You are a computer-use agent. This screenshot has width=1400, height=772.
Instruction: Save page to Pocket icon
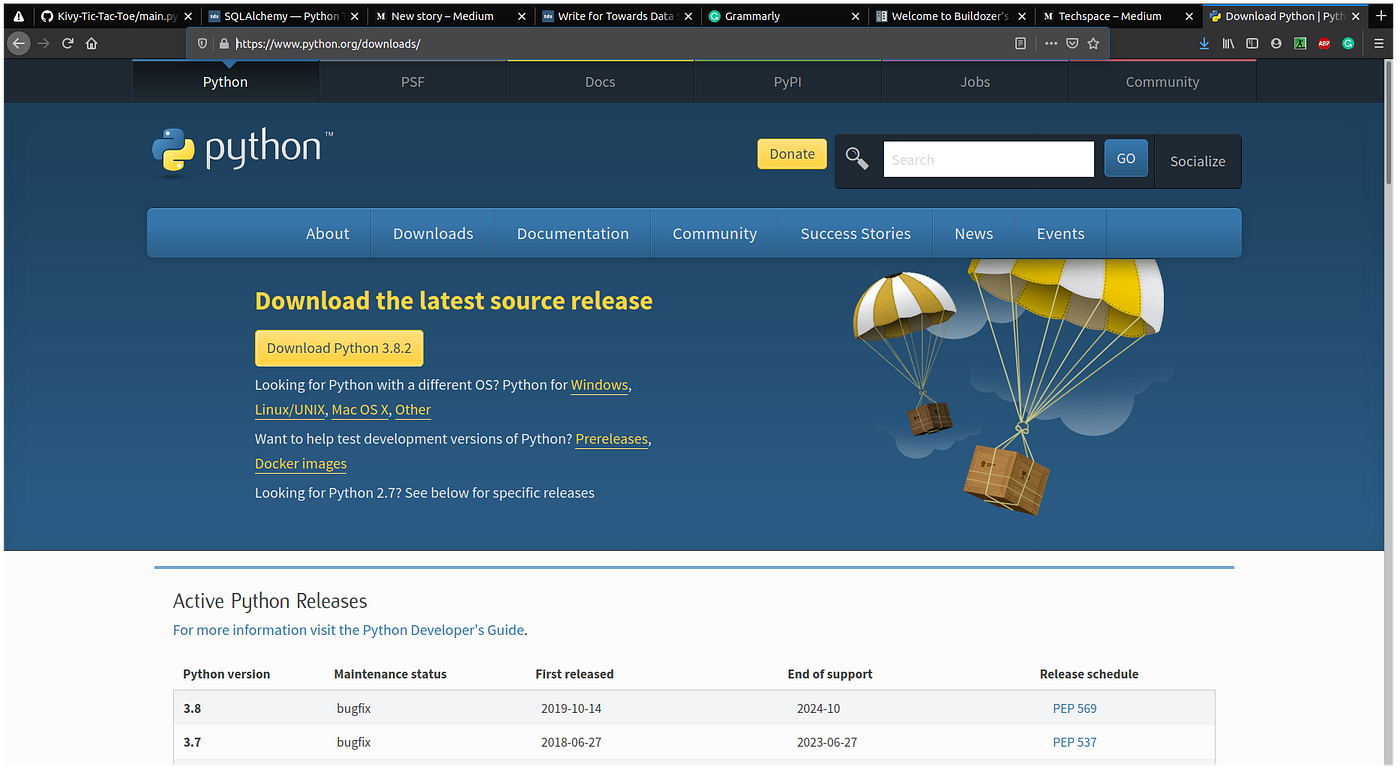click(1072, 44)
